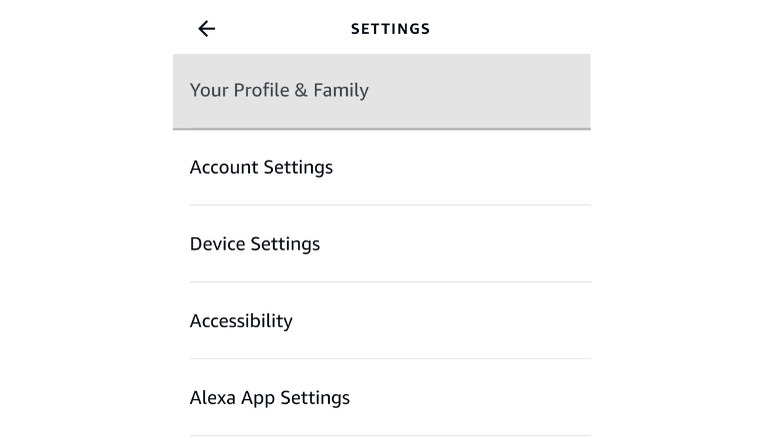Click the Alexa App Settings text
The image size is (780, 438).
270,398
